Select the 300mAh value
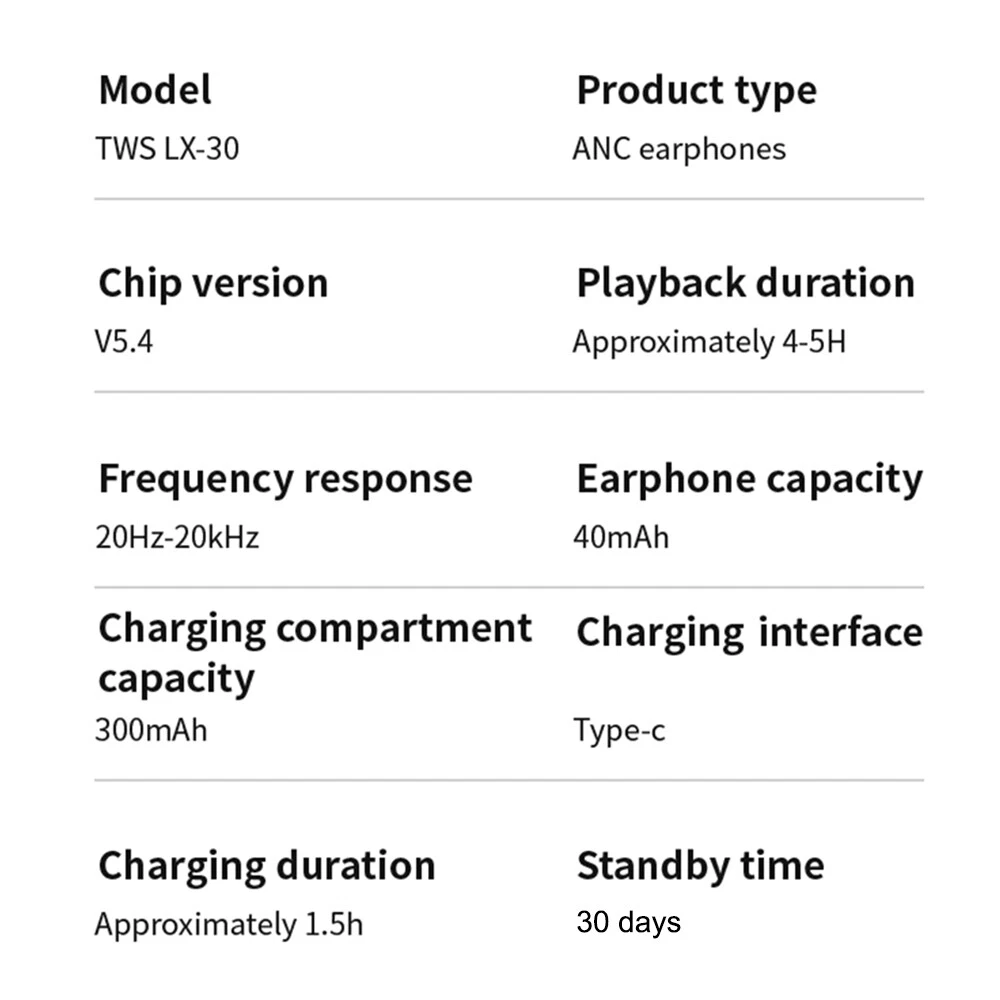The width and height of the screenshot is (1000, 1000). coord(151,729)
